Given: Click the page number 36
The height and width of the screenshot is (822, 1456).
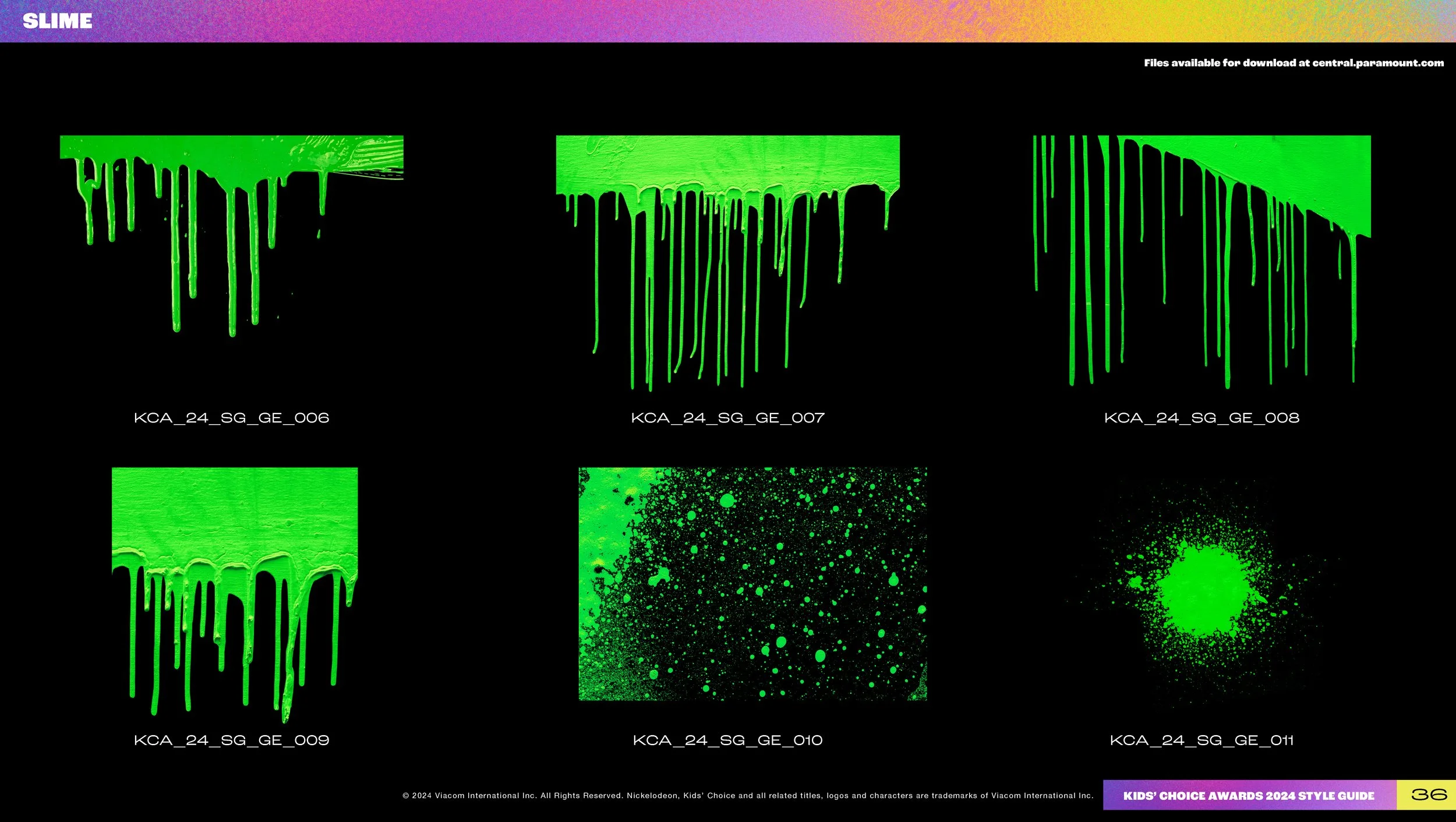Looking at the screenshot, I should click(x=1429, y=795).
